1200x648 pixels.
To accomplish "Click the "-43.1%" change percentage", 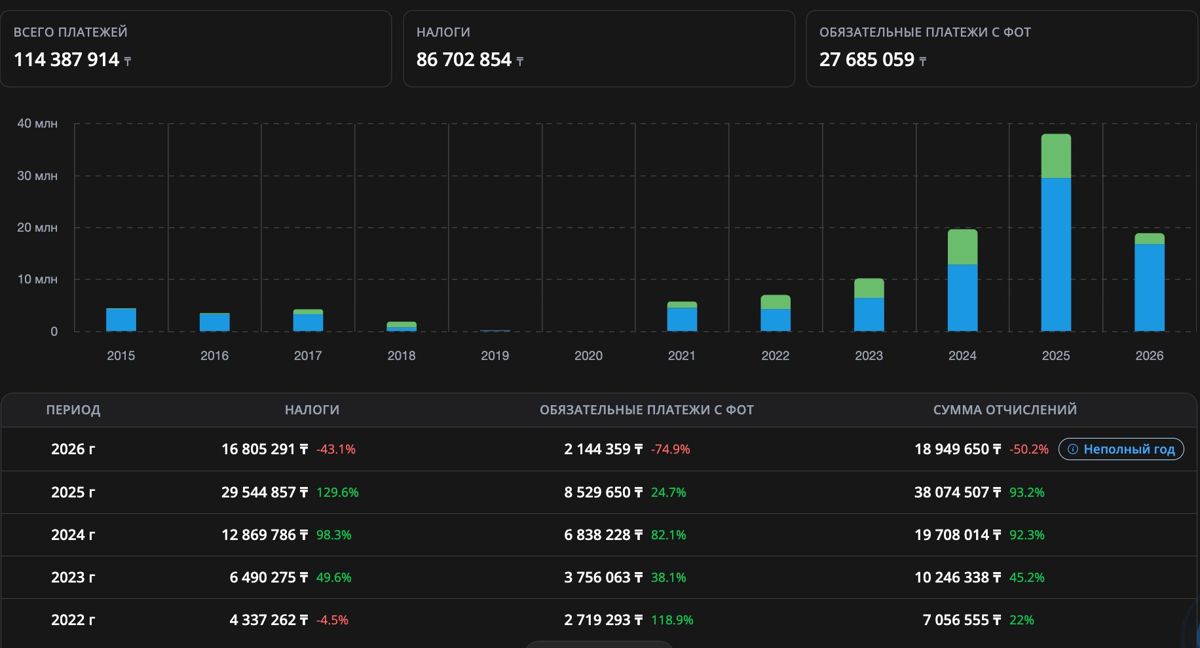I will [x=336, y=450].
